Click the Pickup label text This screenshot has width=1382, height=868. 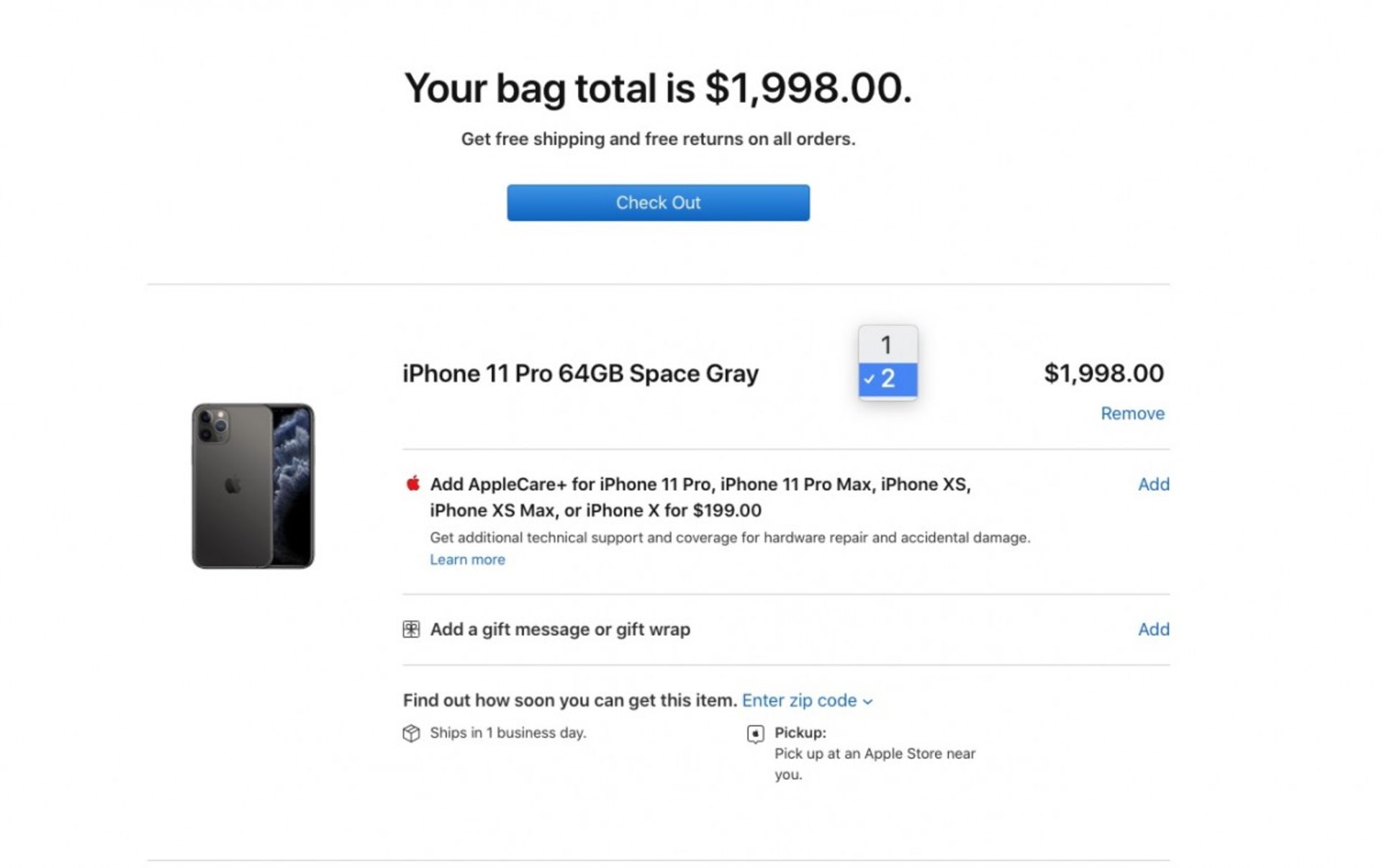(x=800, y=733)
